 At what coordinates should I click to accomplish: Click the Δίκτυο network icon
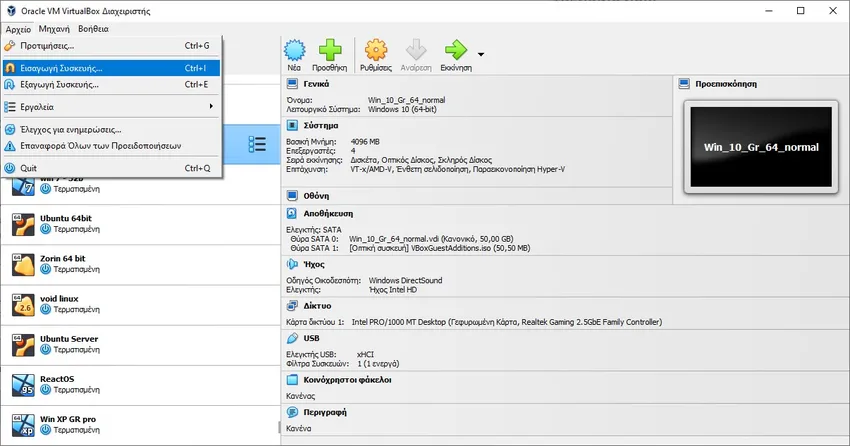click(x=292, y=306)
